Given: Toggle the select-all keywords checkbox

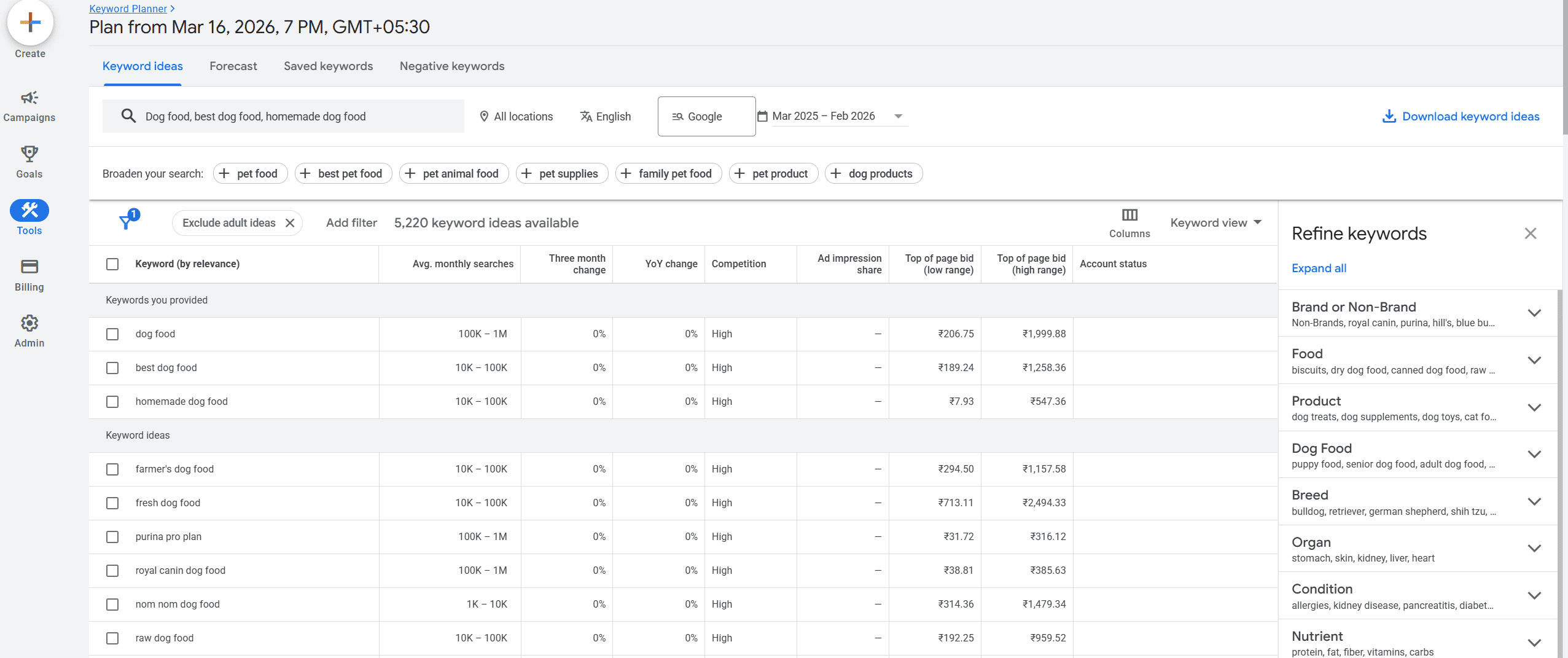Looking at the screenshot, I should (x=112, y=264).
